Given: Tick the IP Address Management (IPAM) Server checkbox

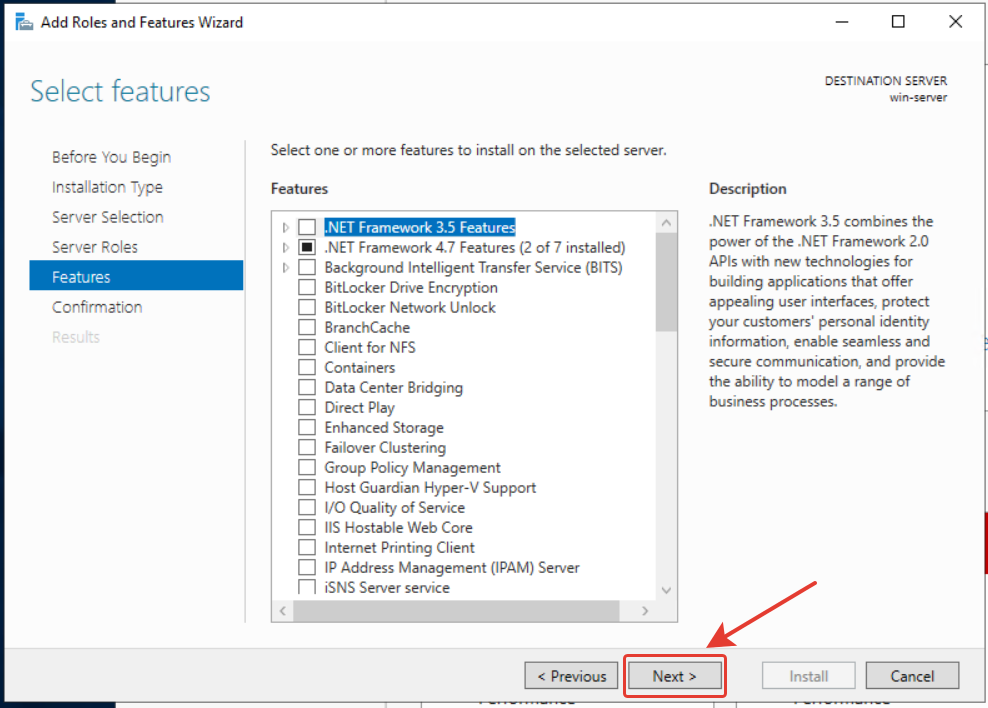Looking at the screenshot, I should pyautogui.click(x=307, y=568).
